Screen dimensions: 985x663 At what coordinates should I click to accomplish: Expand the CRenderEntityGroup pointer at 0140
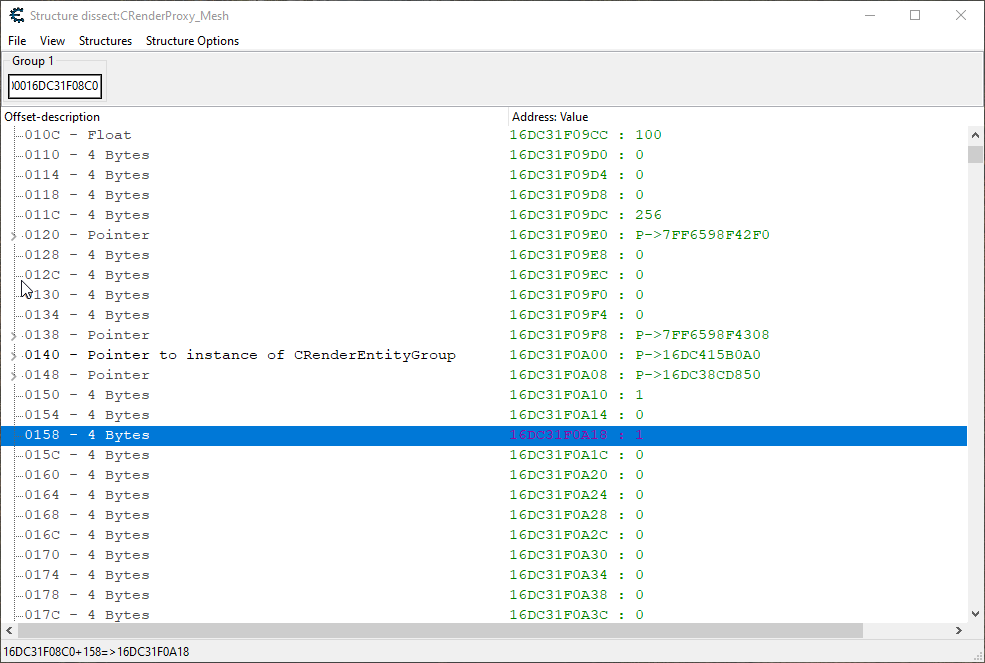[13, 356]
